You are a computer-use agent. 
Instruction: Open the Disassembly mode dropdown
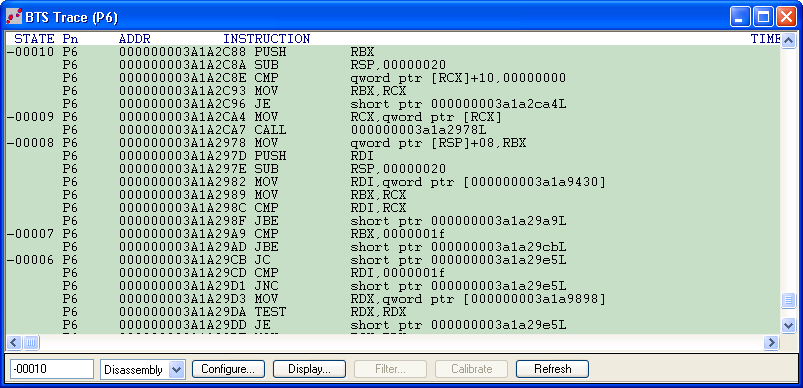(177, 369)
